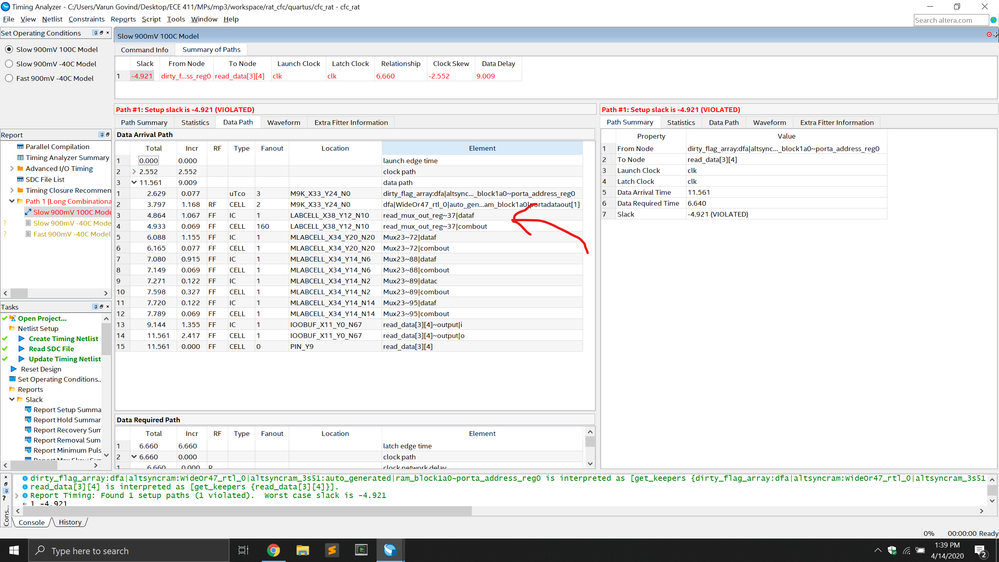Open Google Chrome from the taskbar
Screen dimensions: 999x562
pos(273,550)
